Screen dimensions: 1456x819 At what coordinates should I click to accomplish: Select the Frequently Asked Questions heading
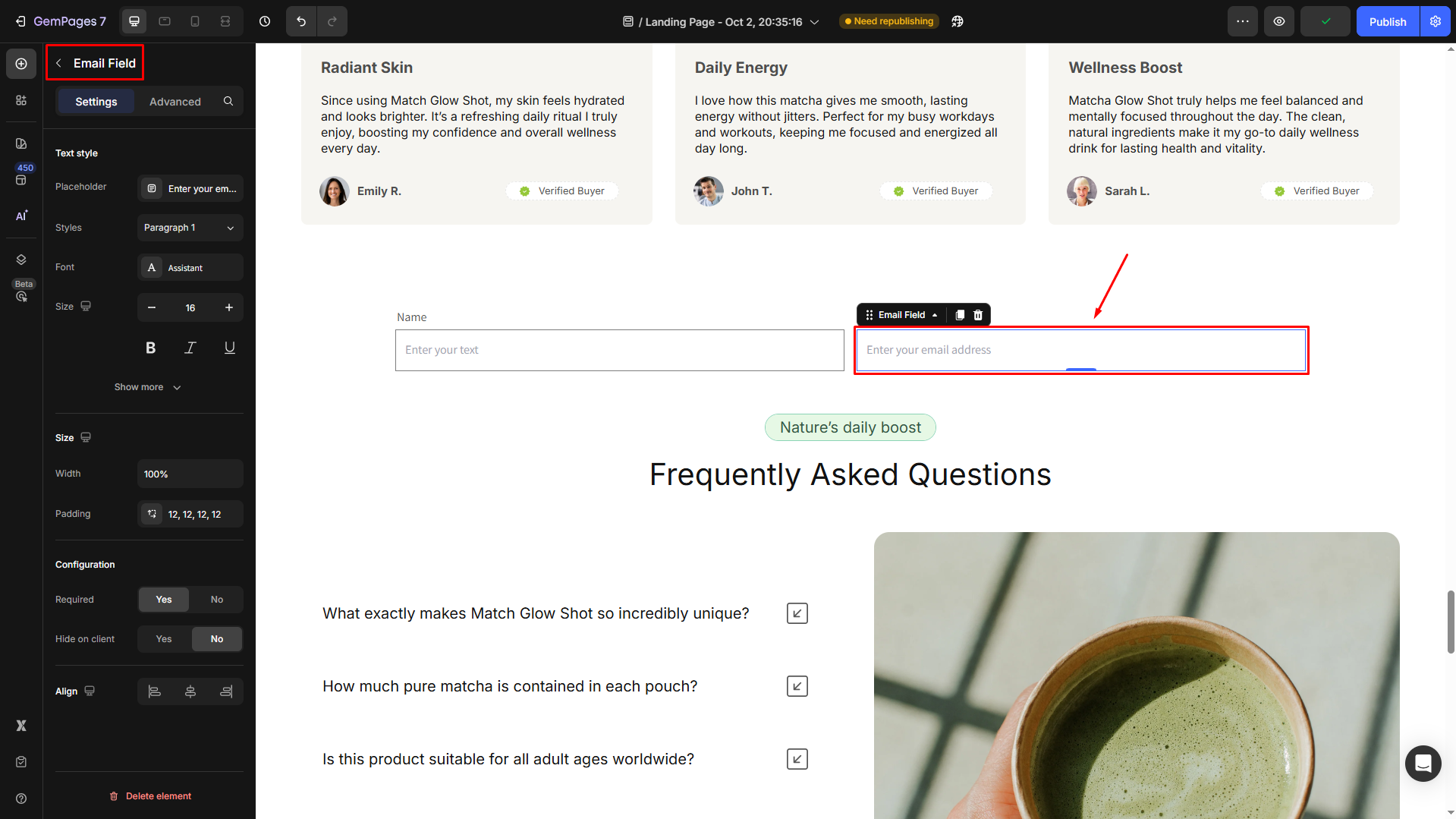[x=850, y=474]
